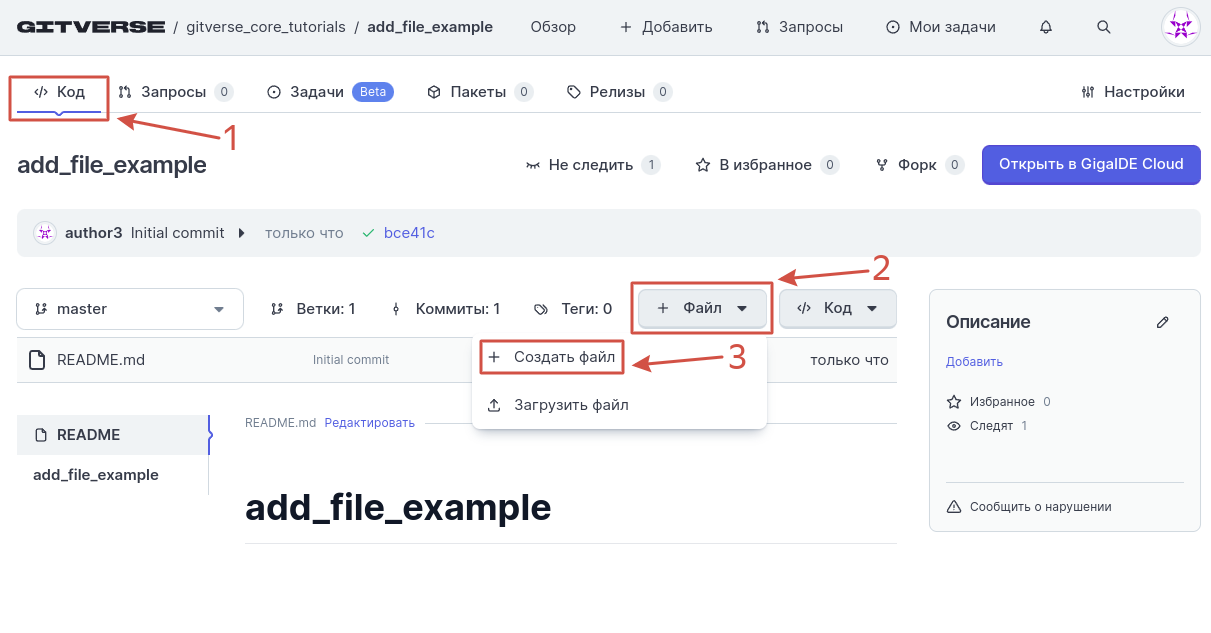
Task: Click the README.md file icon
Action: click(x=37, y=360)
